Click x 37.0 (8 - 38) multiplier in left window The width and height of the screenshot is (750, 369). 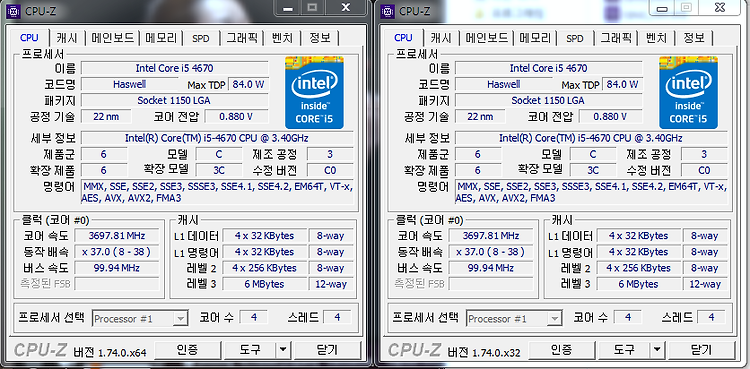(x=117, y=251)
